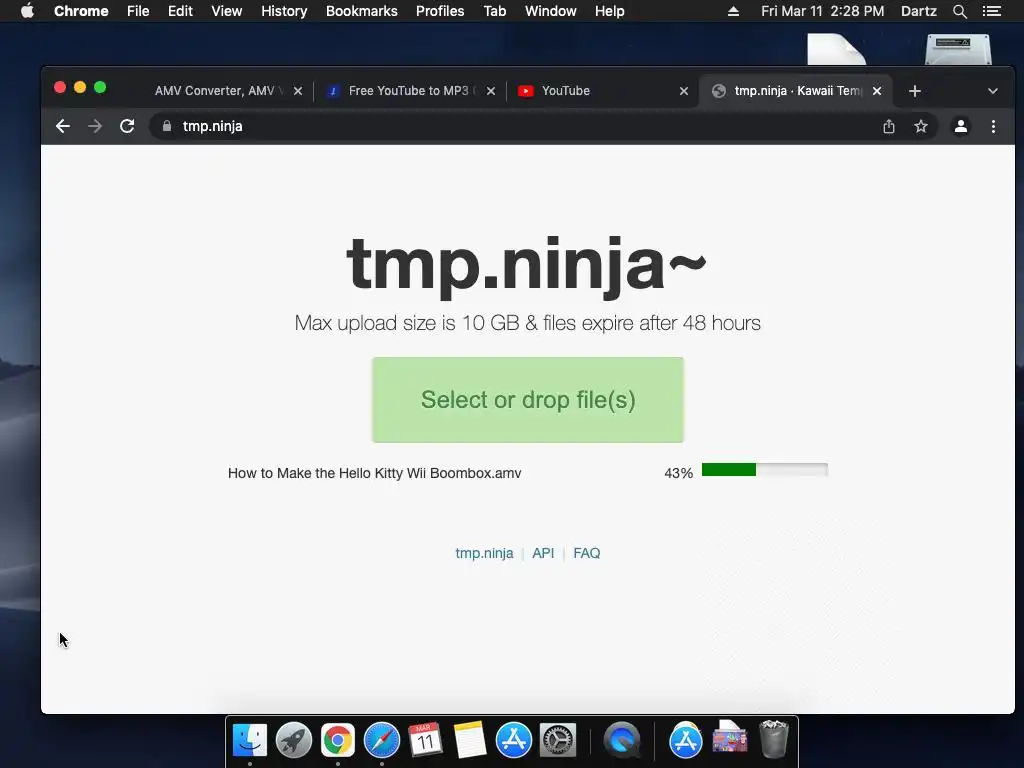Click the browser forward arrow
1024x768 pixels.
coord(95,126)
